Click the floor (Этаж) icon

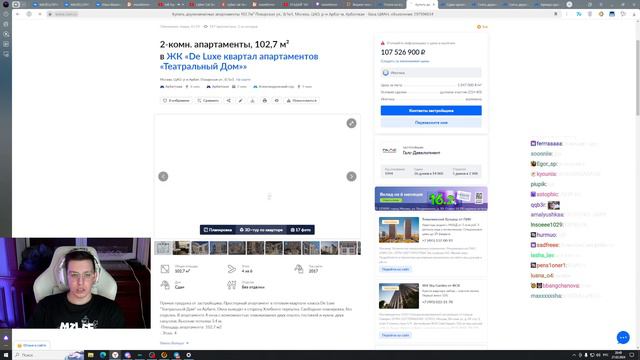(x=231, y=269)
